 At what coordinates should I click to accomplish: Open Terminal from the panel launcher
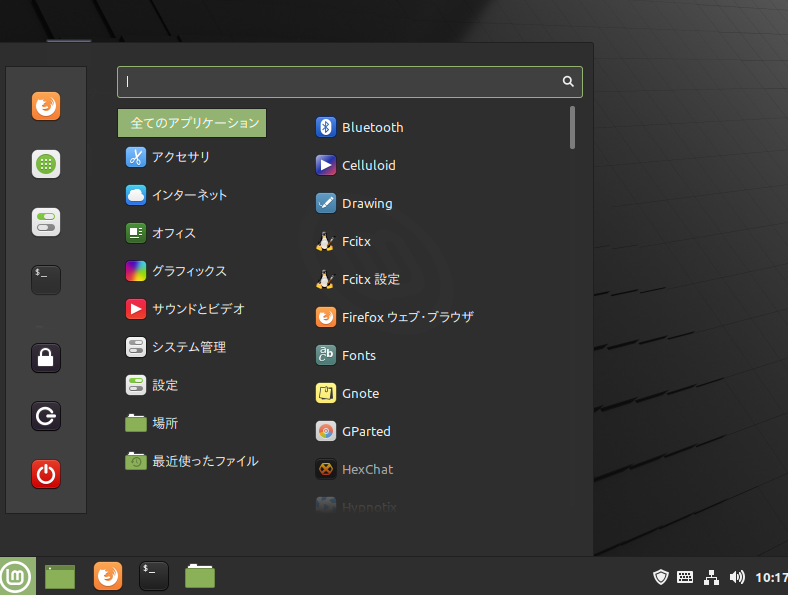[154, 576]
